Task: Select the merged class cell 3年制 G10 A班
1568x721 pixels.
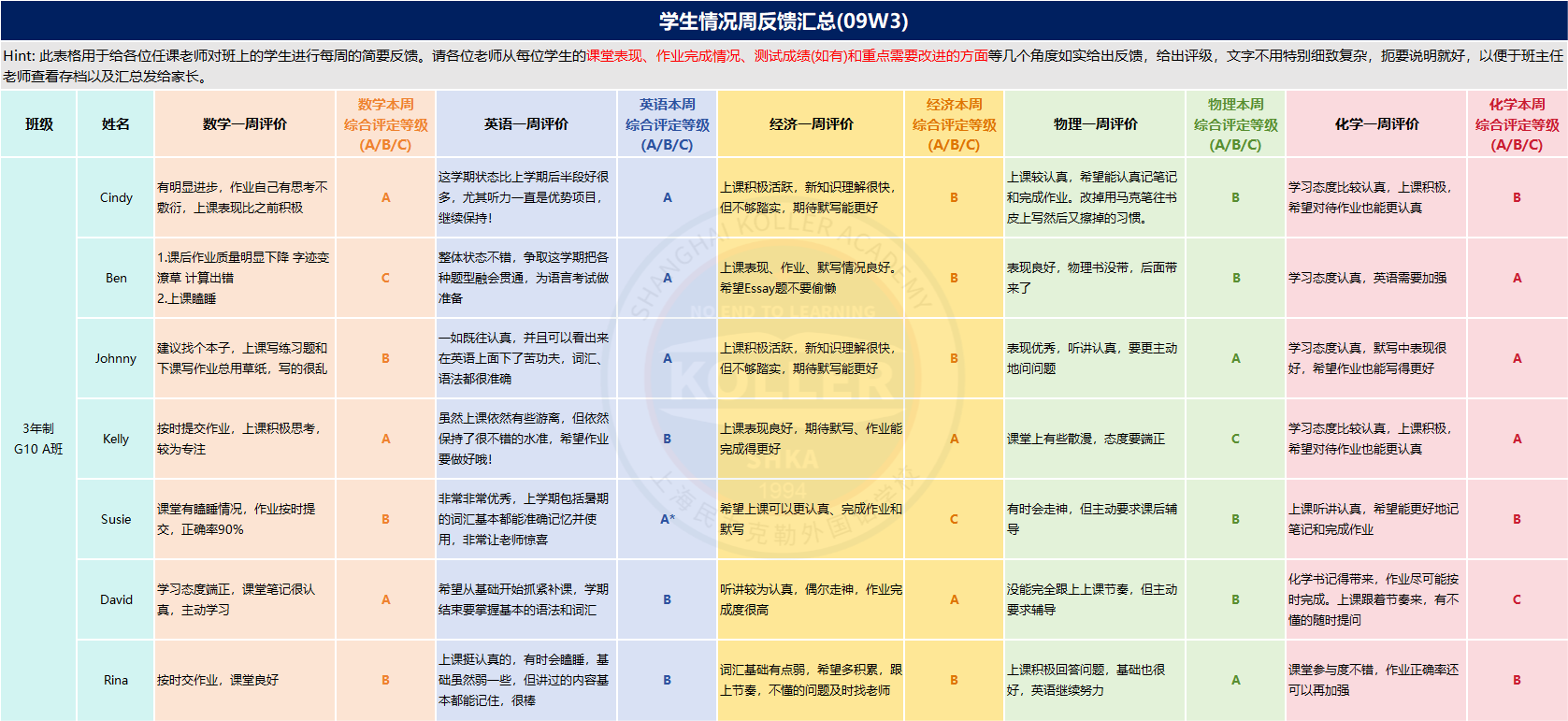Action: coord(38,439)
